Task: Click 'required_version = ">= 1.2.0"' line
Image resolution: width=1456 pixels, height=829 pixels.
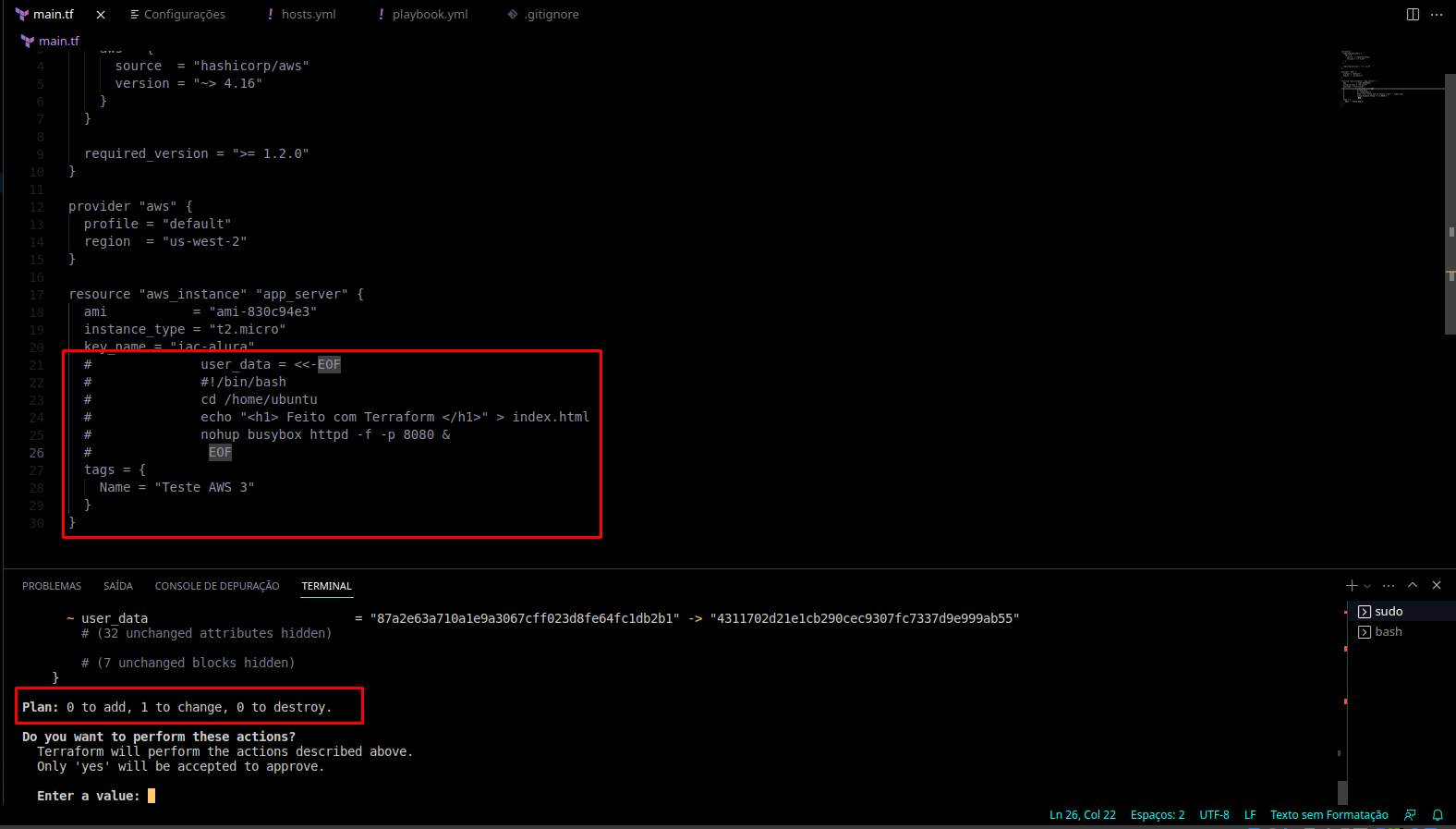Action: point(197,154)
